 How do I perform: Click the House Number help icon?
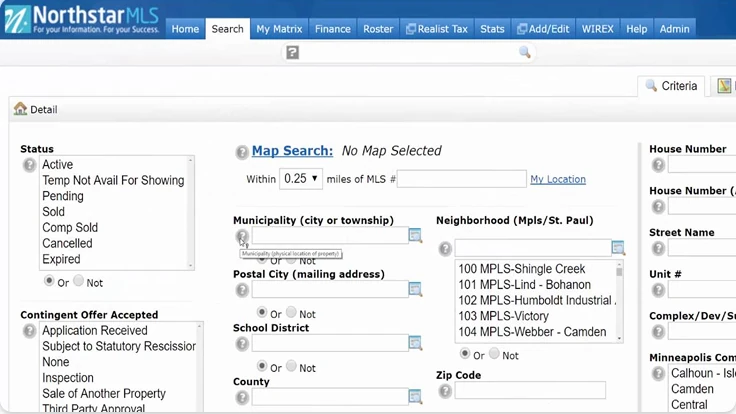tap(659, 165)
